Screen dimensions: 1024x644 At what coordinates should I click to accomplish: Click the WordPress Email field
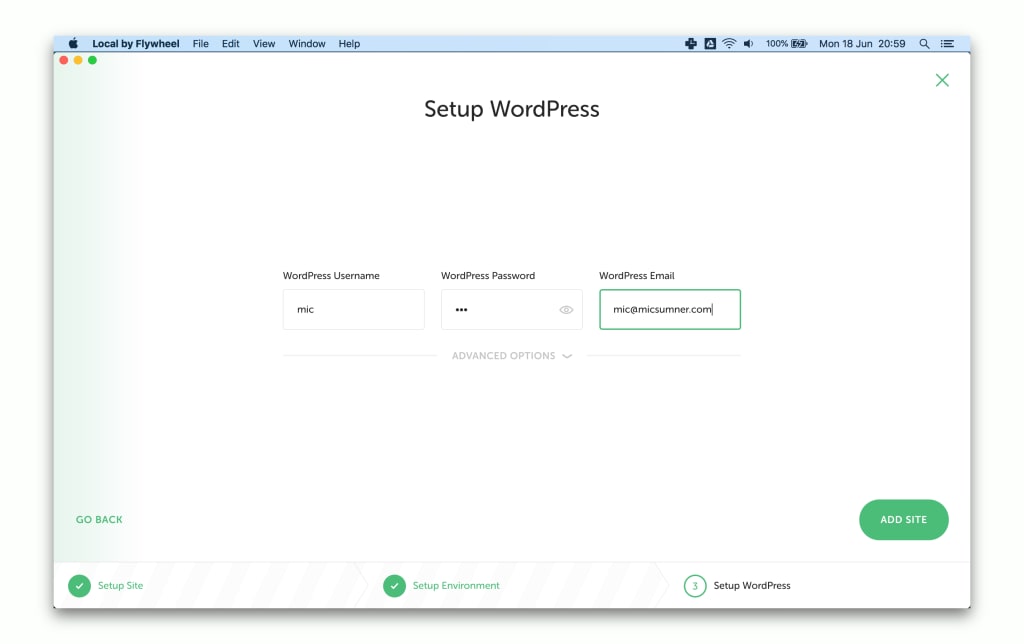[x=670, y=310]
